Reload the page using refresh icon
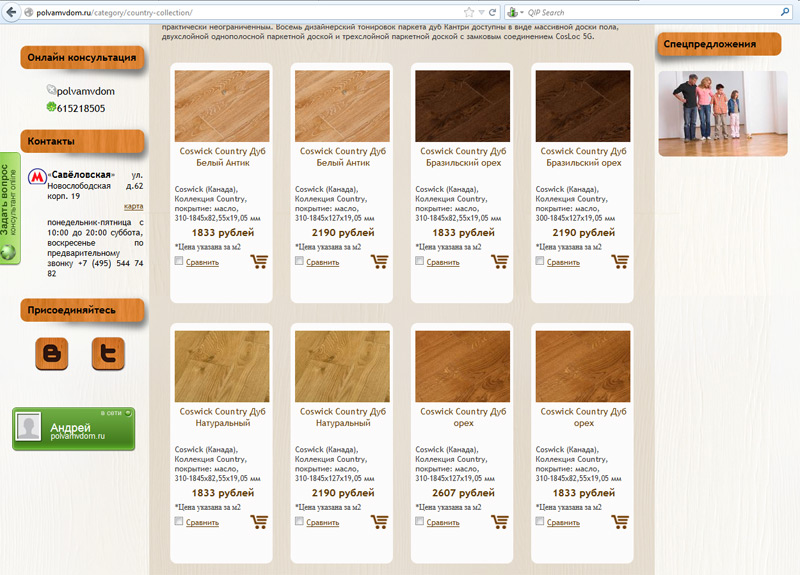 tap(492, 12)
